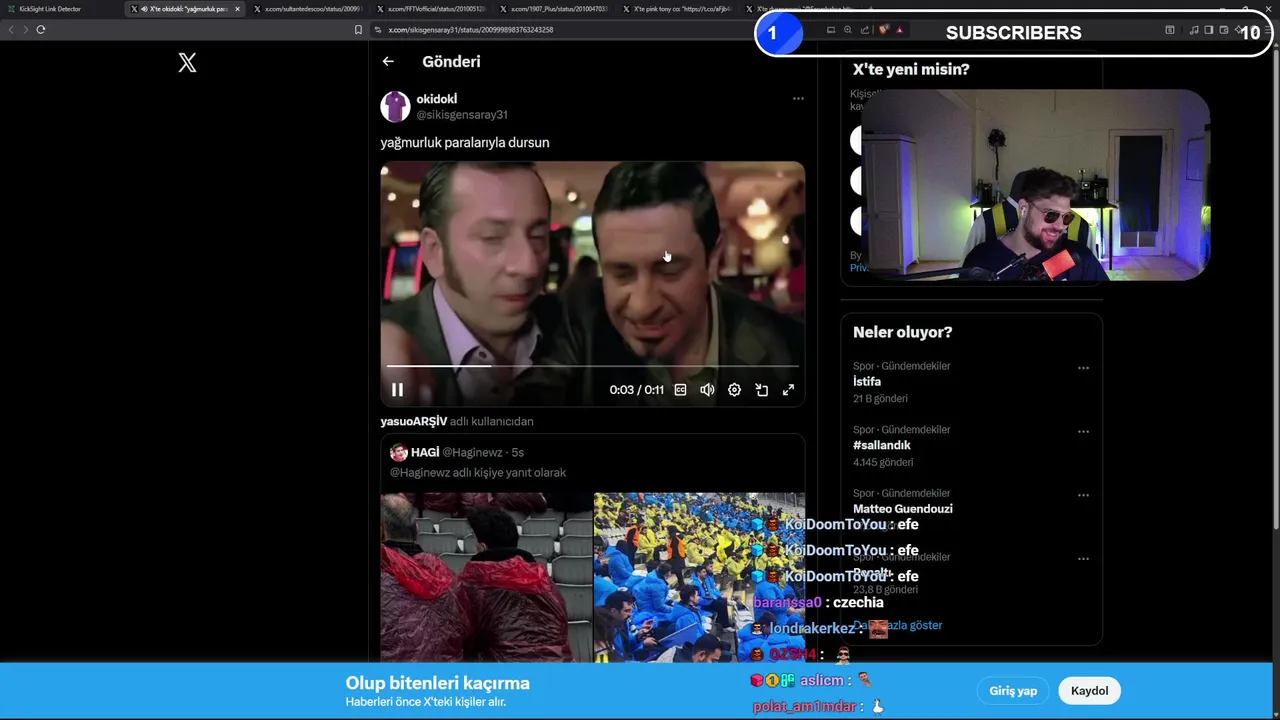
Task: Click the 'X'te yeni misin?' heading
Action: coord(911,69)
